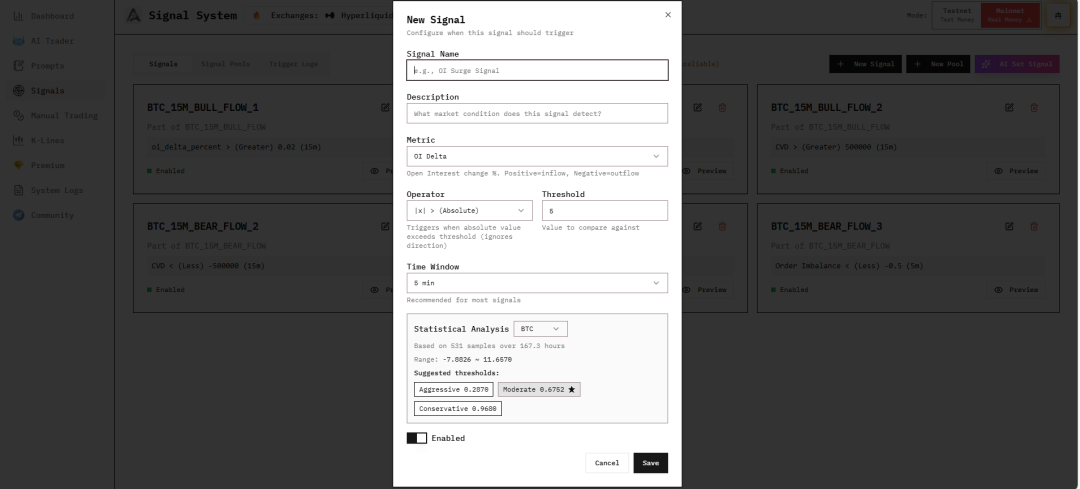Click the Signal System logo icon
Image resolution: width=1080 pixels, height=489 pixels.
(134, 15)
